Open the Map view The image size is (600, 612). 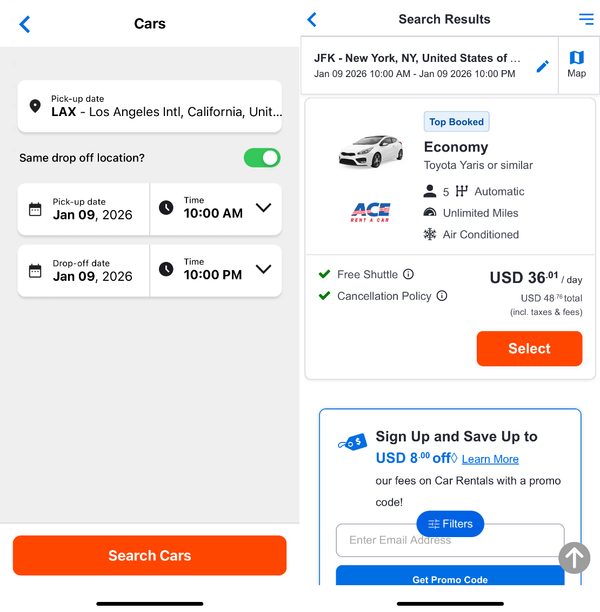577,64
